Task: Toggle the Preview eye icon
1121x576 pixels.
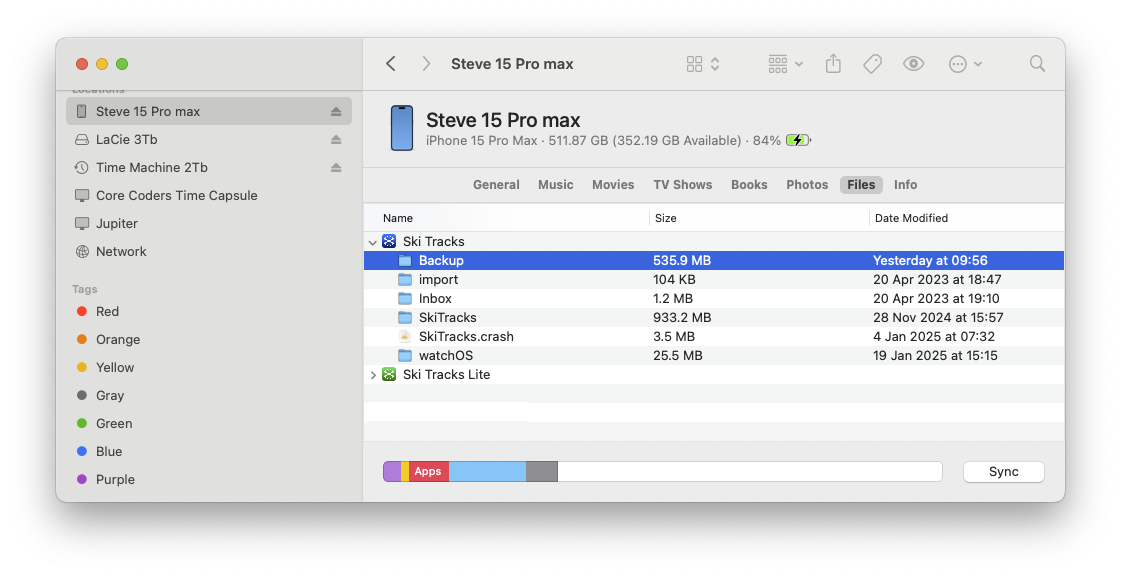Action: (x=913, y=64)
